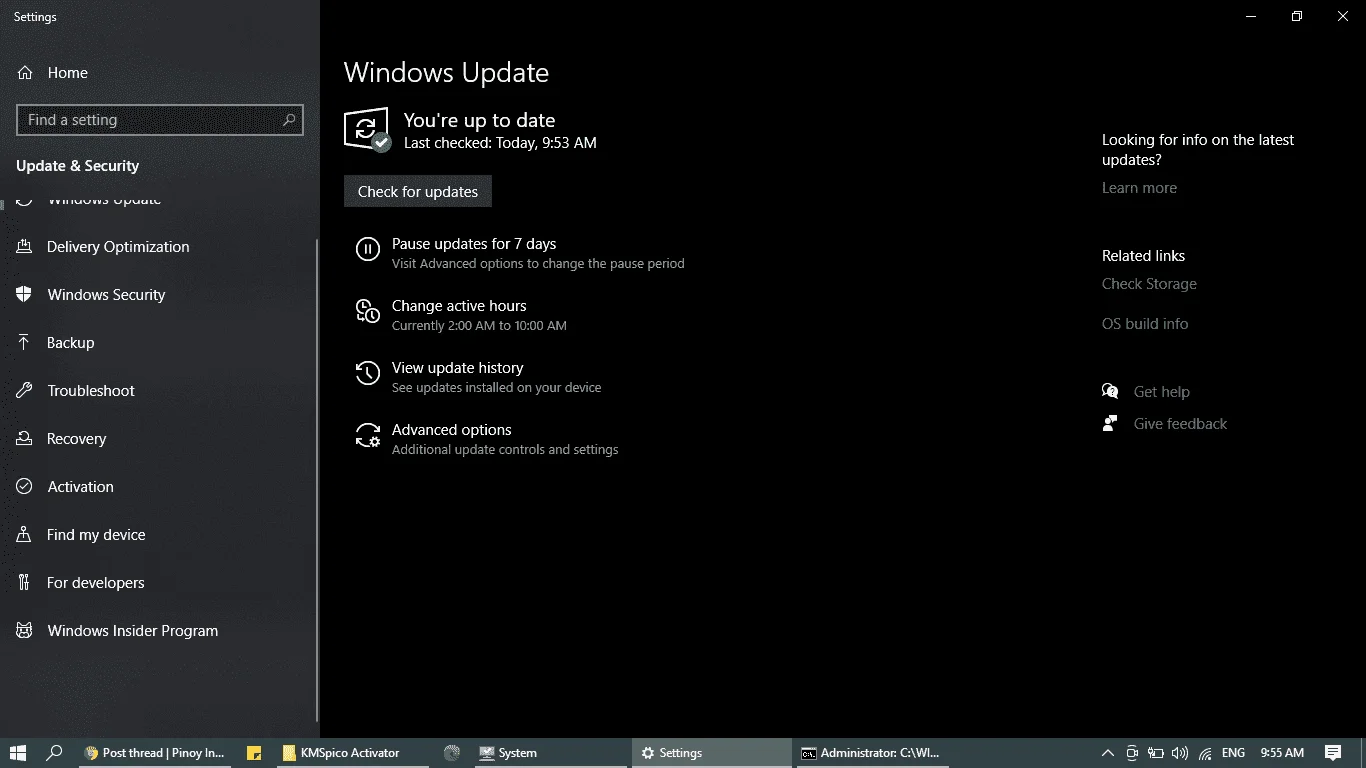
Task: Open the Check Storage link
Action: 1149,284
